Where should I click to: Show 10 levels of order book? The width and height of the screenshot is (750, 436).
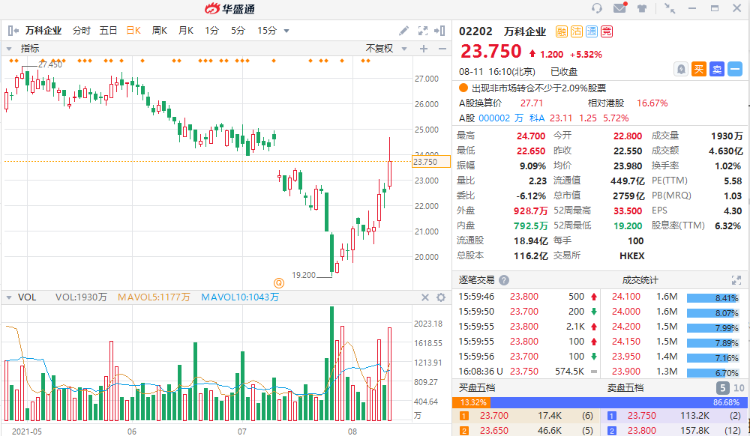coord(739,388)
